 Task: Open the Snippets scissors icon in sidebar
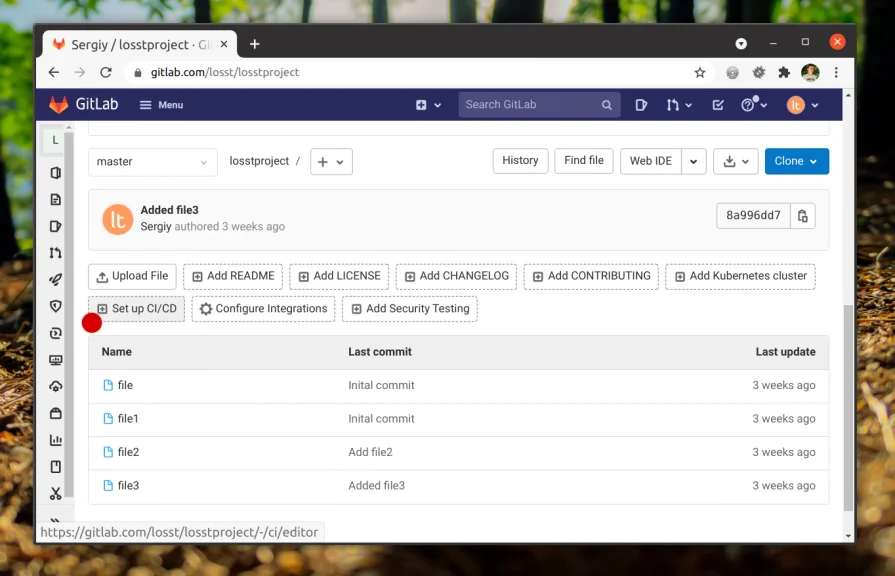tap(56, 493)
